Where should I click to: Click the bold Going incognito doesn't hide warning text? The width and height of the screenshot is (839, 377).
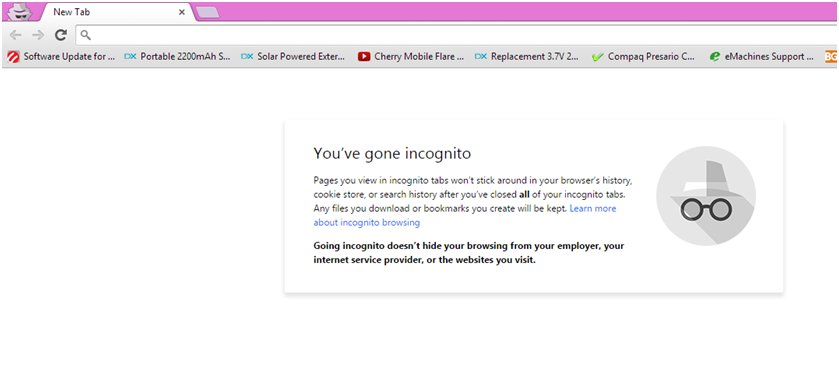pos(469,253)
